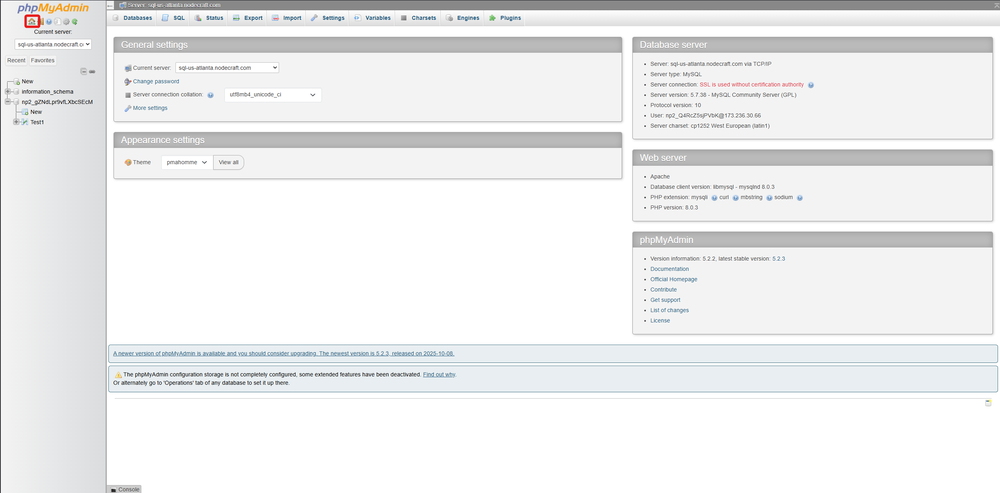Screen dimensions: 1000x493
Task: Click the link/unlink panel icon in navigation tree
Action: pos(92,71)
